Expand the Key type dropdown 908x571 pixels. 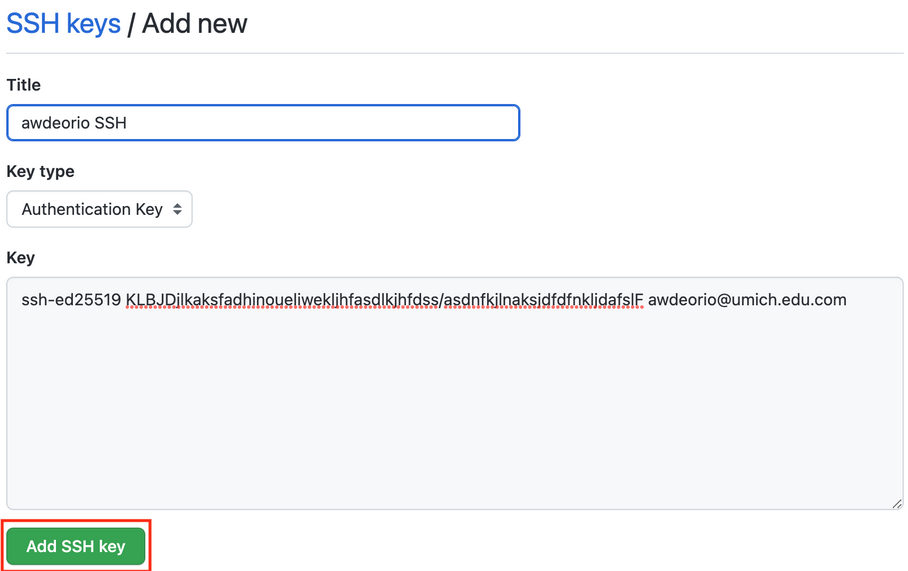(99, 209)
